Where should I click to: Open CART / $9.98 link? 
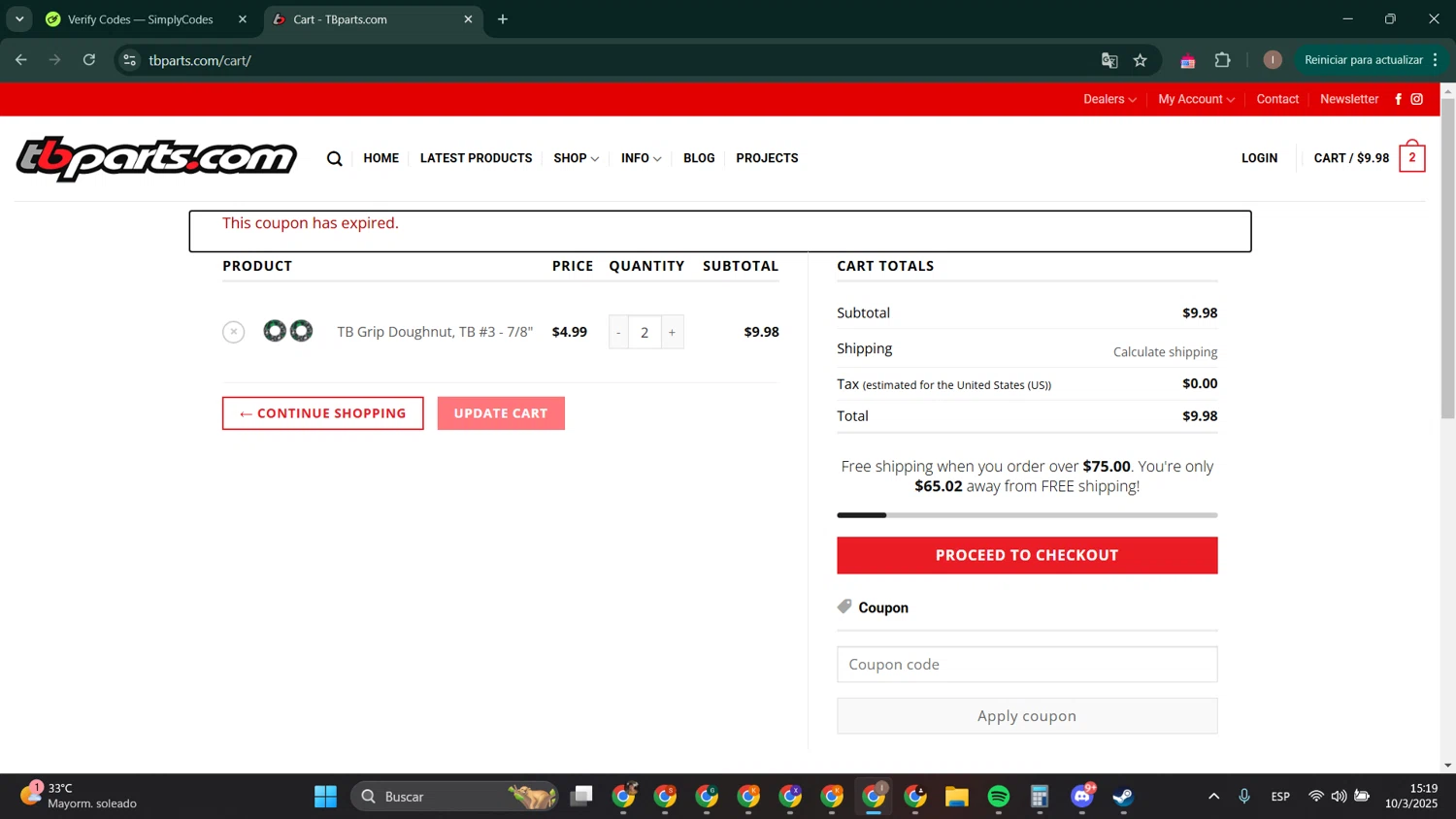[1351, 158]
